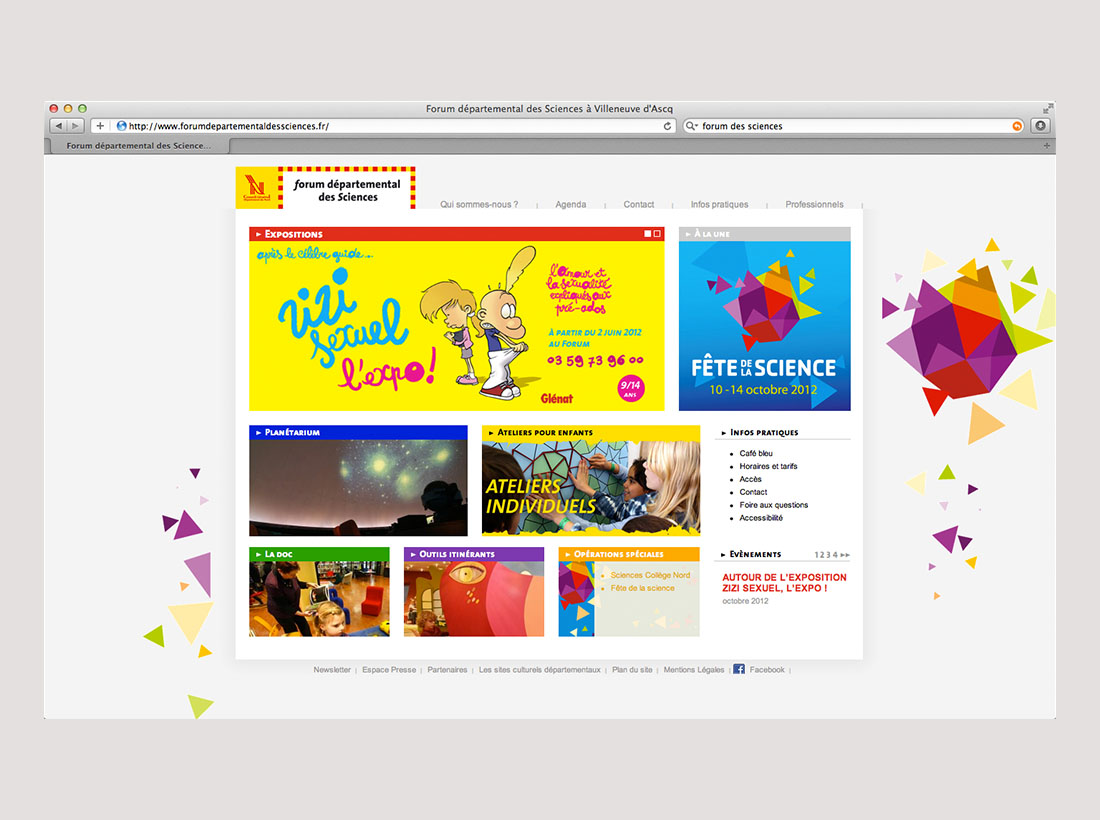Click the À la une header
The width and height of the screenshot is (1100, 820).
click(765, 234)
